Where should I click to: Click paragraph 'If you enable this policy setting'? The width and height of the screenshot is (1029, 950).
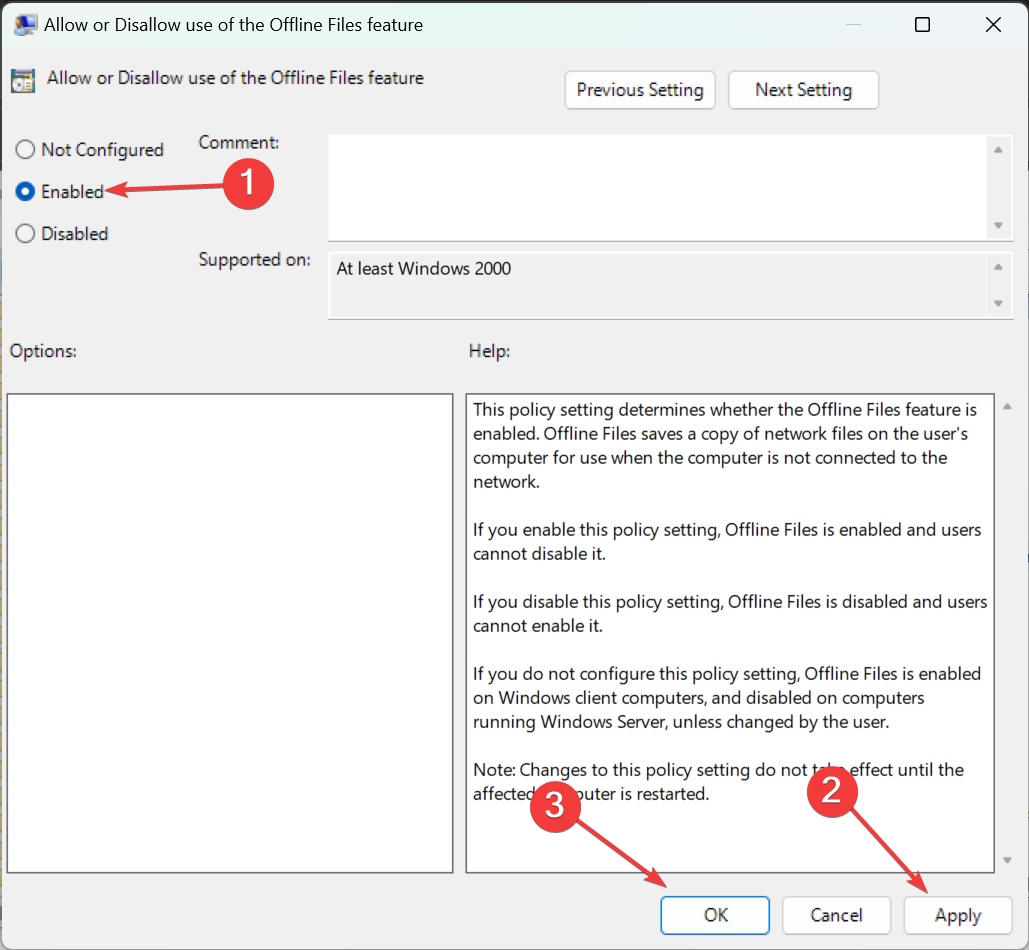point(727,541)
